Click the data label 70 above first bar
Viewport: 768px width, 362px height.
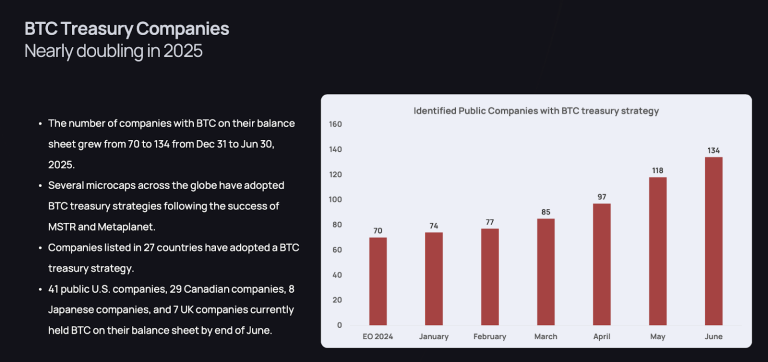(x=378, y=231)
